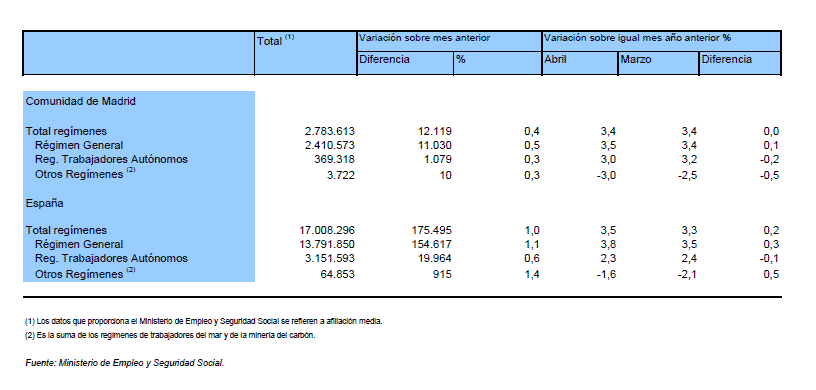Select España total value 17.008.296

(327, 230)
